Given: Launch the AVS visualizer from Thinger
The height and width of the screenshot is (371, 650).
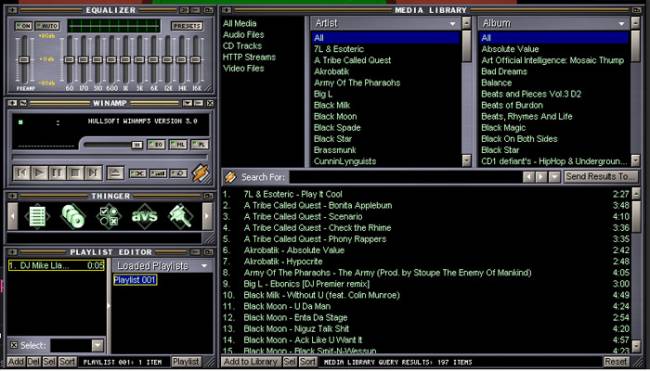Looking at the screenshot, I should (144, 216).
